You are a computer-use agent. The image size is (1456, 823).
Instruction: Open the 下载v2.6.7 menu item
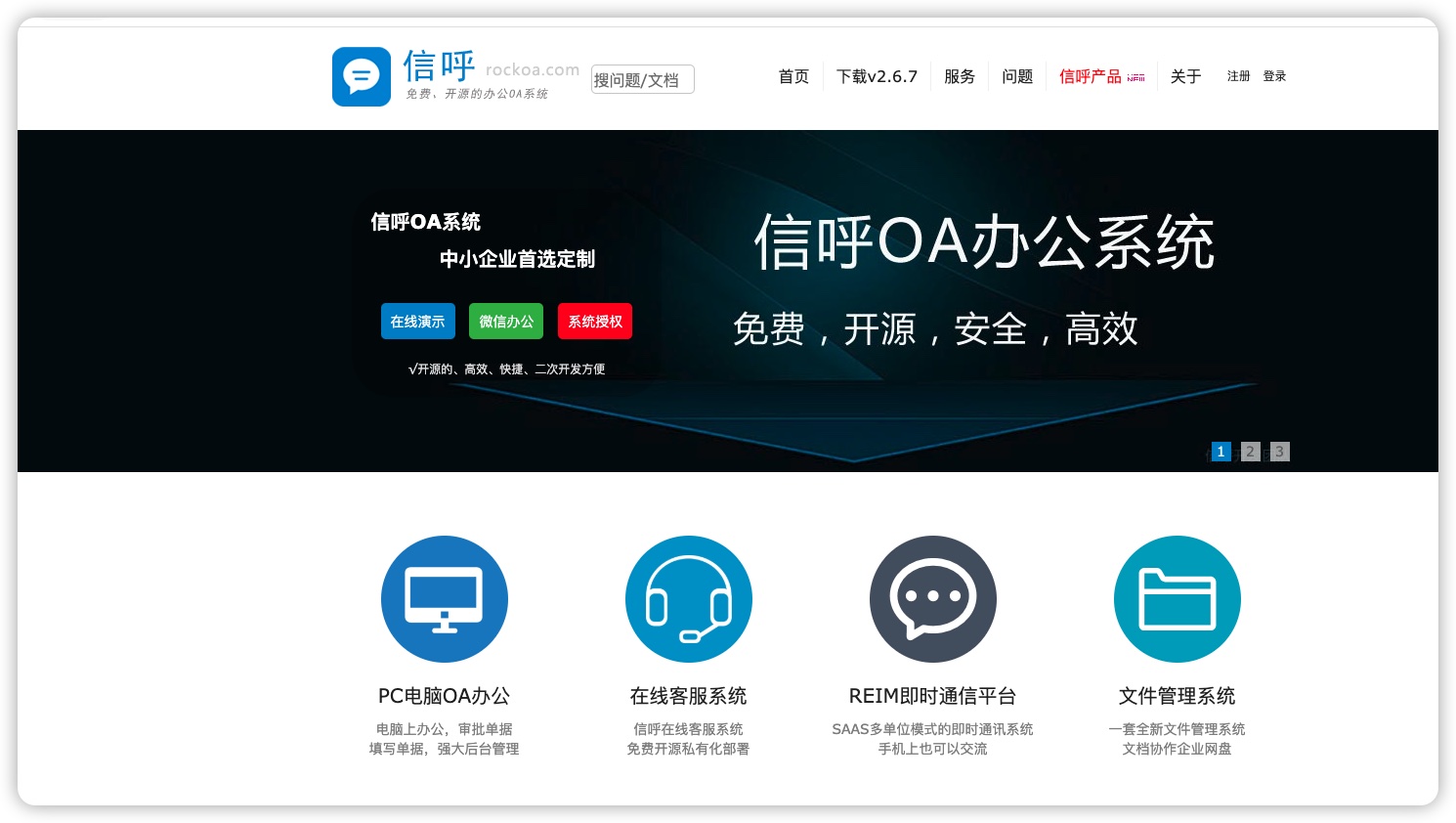pos(877,76)
